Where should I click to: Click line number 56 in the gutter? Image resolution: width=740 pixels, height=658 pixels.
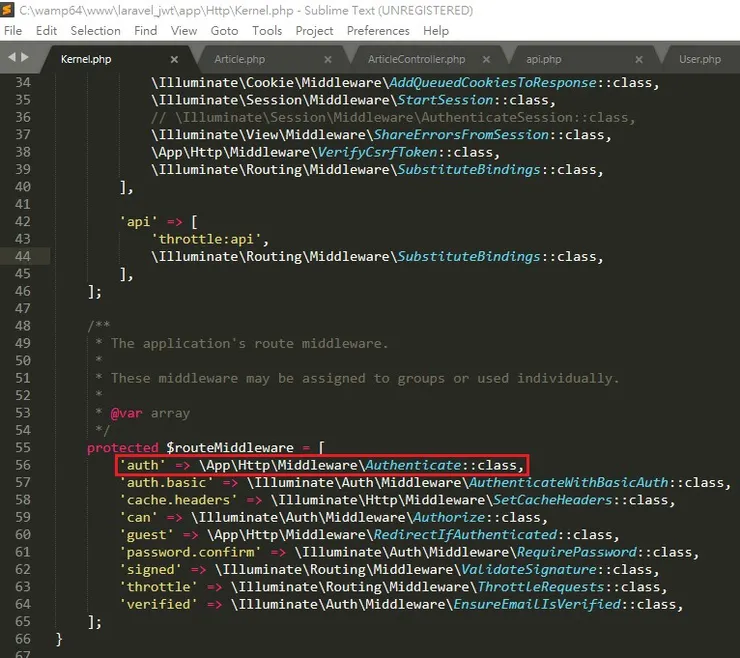point(23,465)
